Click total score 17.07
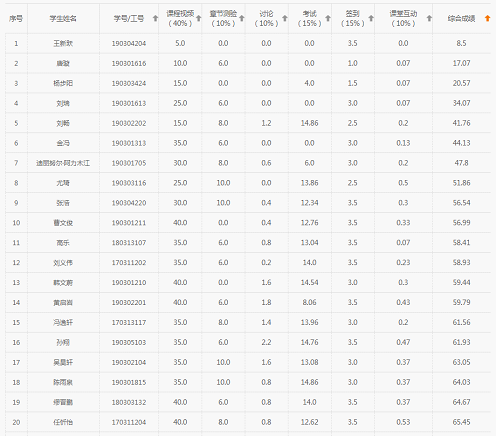Viewport: 496px width, 436px height. [x=461, y=63]
